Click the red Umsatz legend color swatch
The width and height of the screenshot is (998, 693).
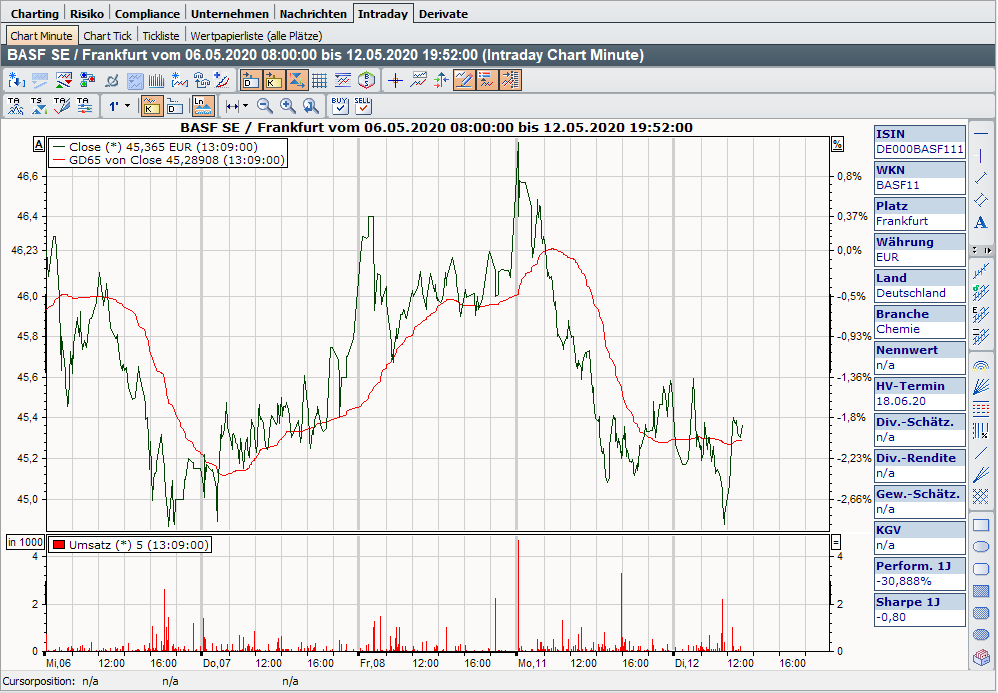click(x=59, y=545)
